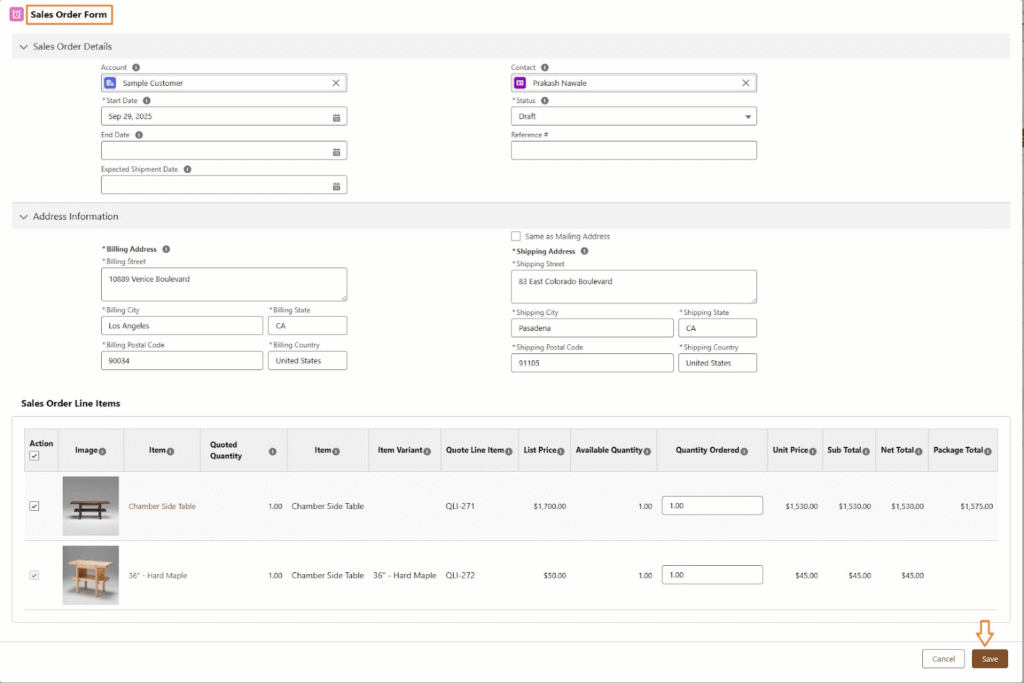Open the Status dropdown showing Draft
1024x683 pixels.
633,117
